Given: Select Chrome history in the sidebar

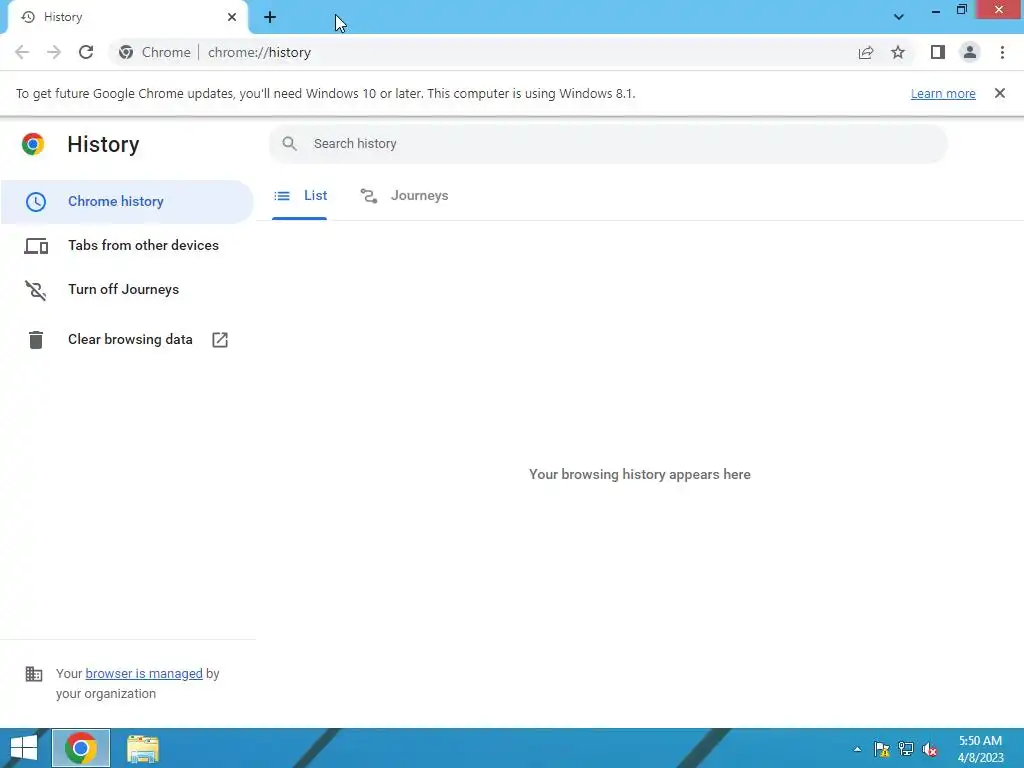Looking at the screenshot, I should pyautogui.click(x=127, y=202).
